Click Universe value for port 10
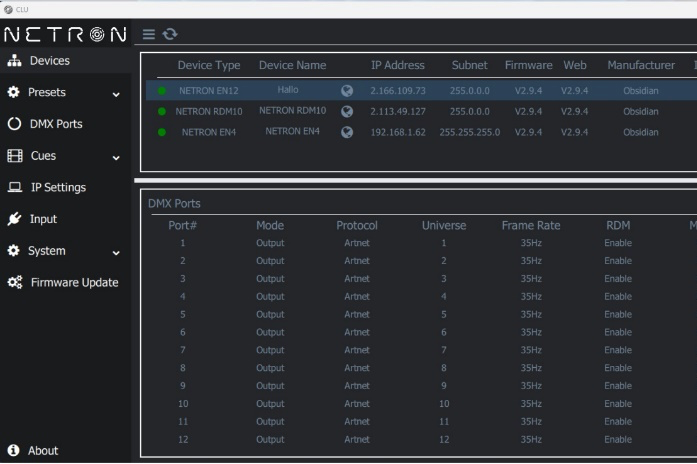 (x=444, y=404)
